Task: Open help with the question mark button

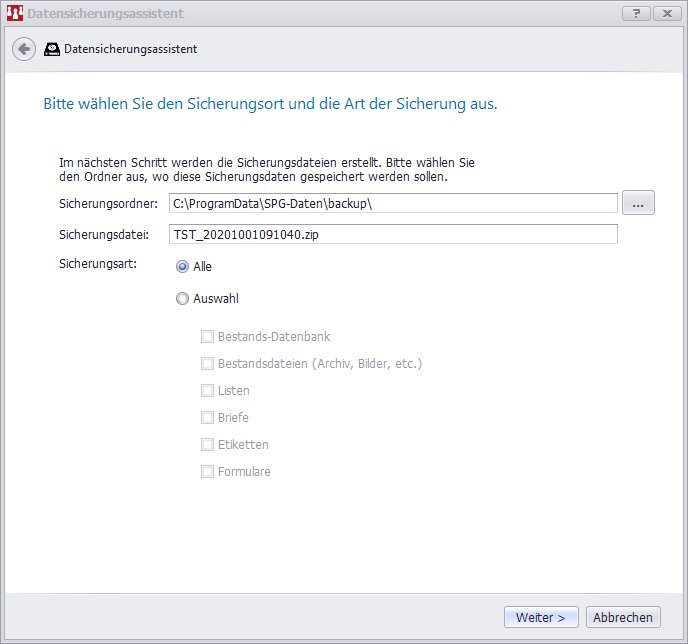Action: coord(636,13)
